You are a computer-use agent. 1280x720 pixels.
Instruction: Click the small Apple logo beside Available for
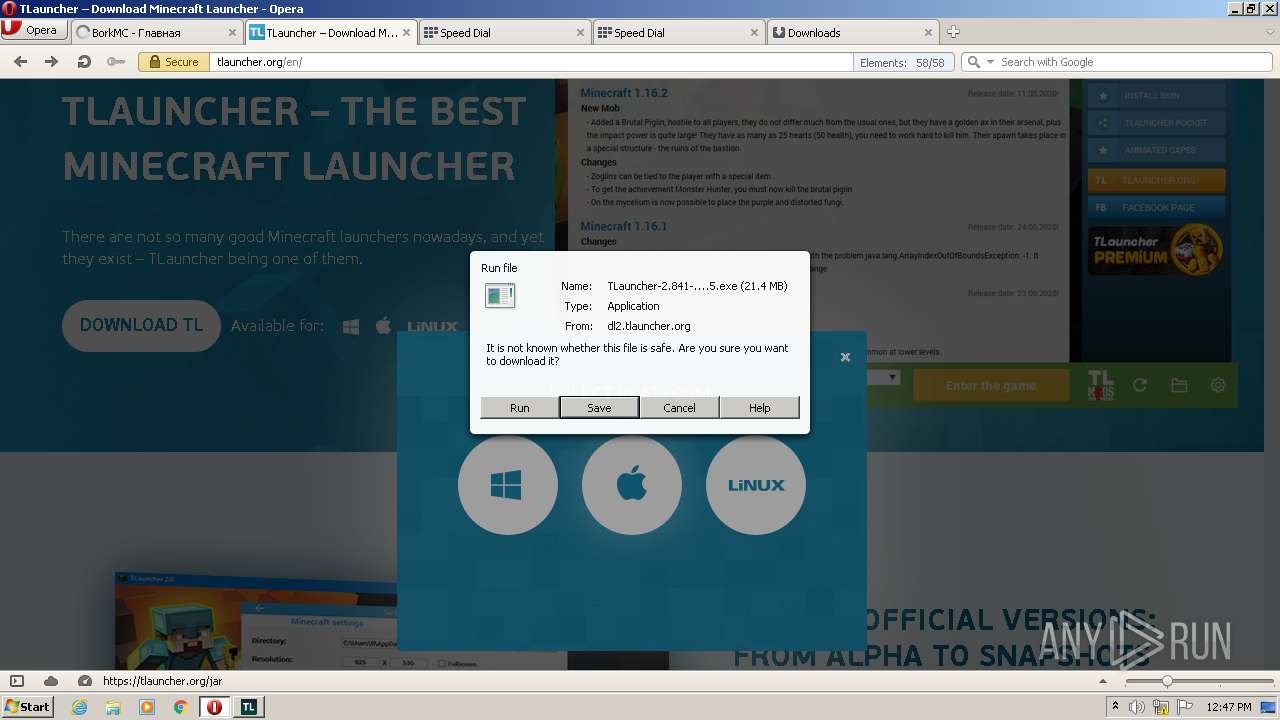click(382, 326)
